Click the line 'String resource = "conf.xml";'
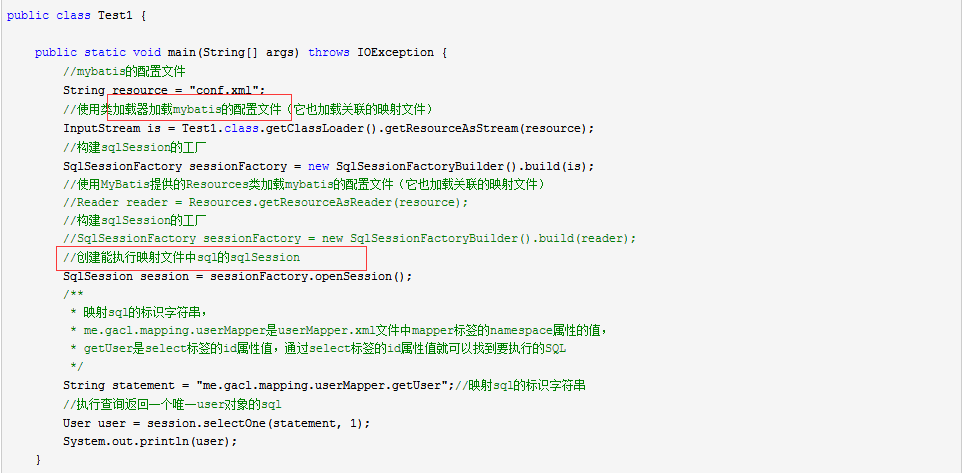967x473 pixels. coord(164,90)
